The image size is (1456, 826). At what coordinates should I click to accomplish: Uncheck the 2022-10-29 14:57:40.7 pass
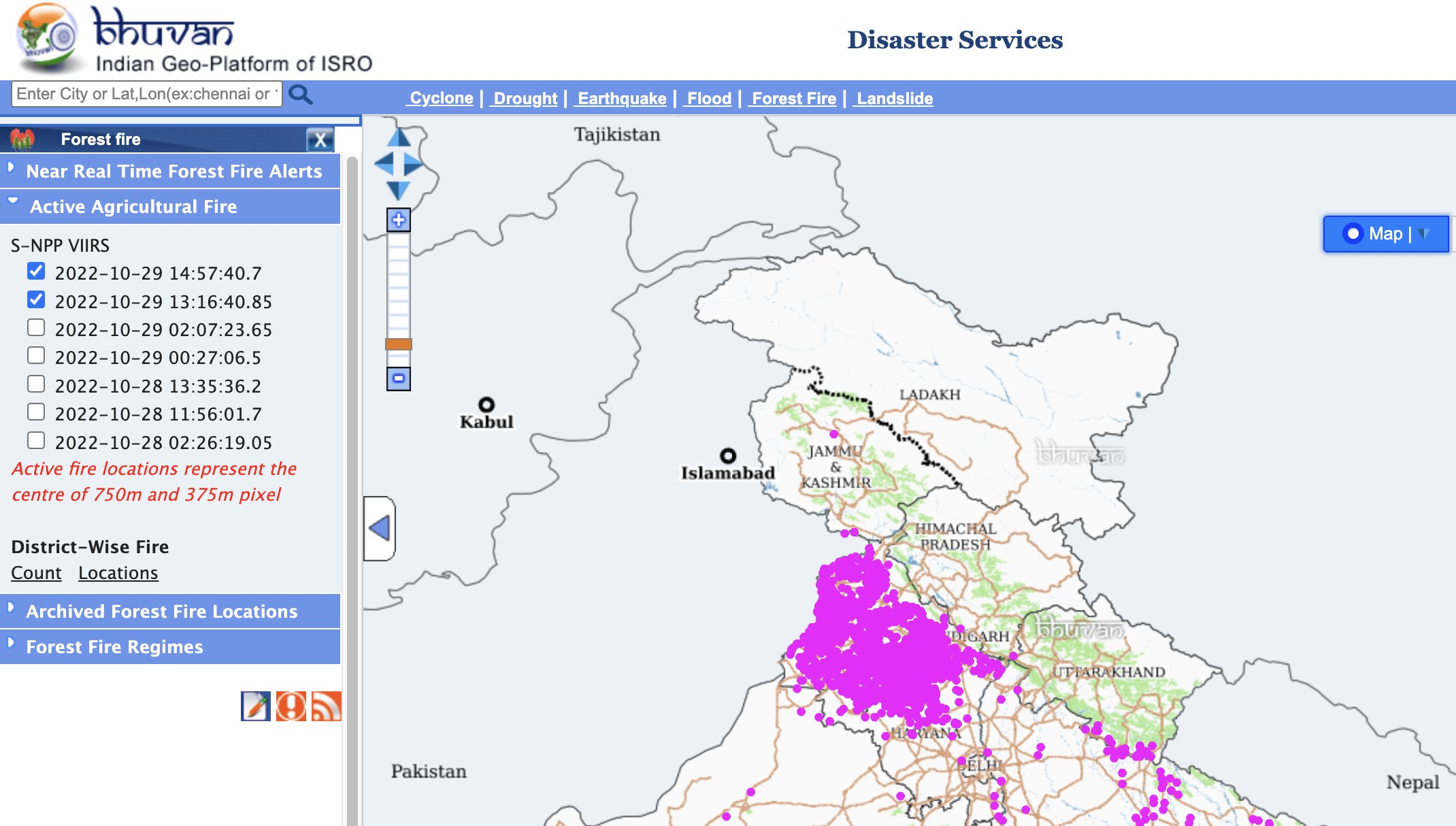(x=36, y=271)
